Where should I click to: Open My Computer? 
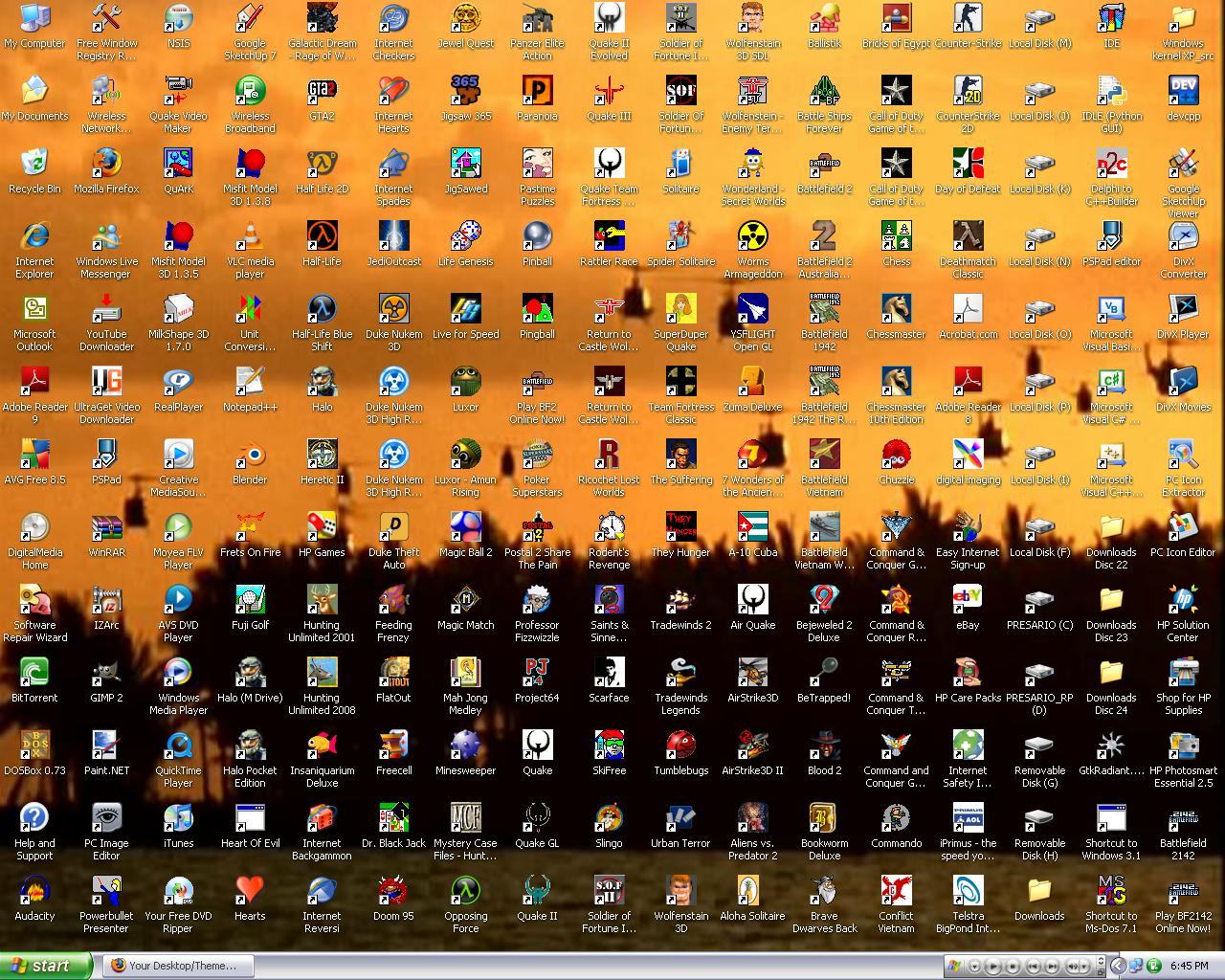pyautogui.click(x=34, y=21)
